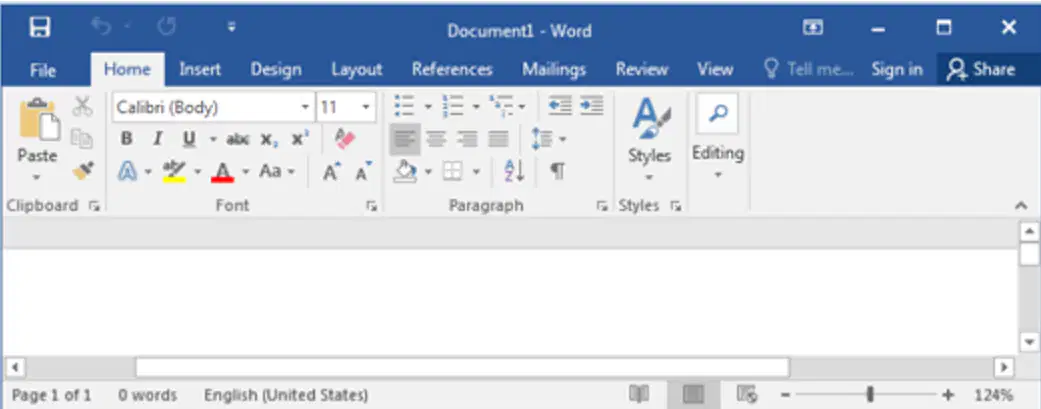
Task: Click Sign in
Action: [897, 70]
